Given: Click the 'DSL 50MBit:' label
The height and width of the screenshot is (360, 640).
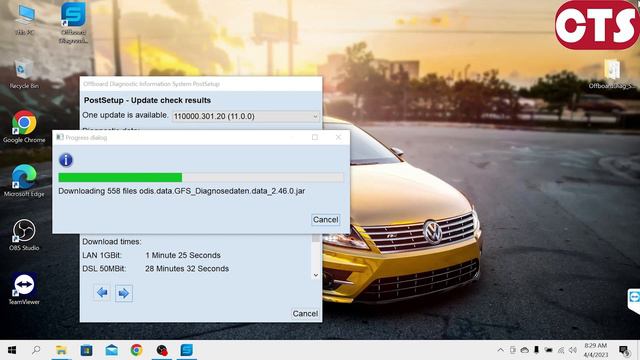Looking at the screenshot, I should point(104,269).
